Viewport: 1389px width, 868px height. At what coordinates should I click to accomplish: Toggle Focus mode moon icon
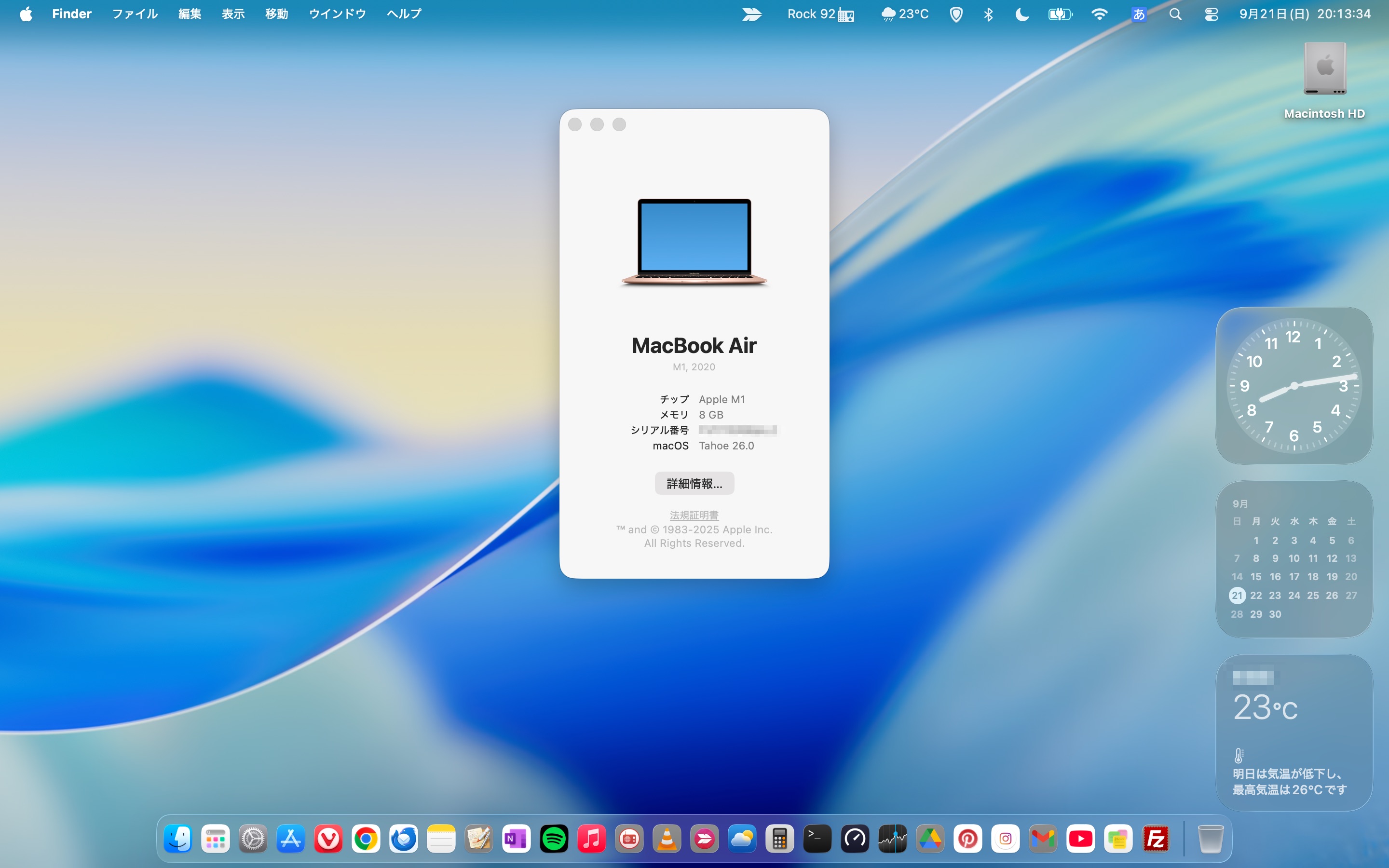(1021, 14)
